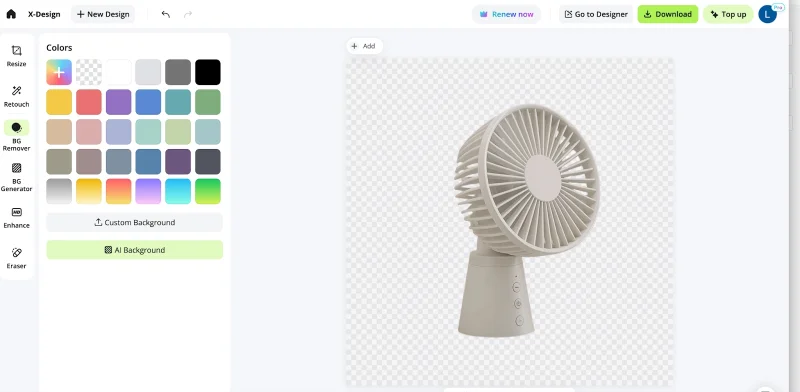Upload a Custom Background
Image resolution: width=800 pixels, height=392 pixels.
pos(135,223)
